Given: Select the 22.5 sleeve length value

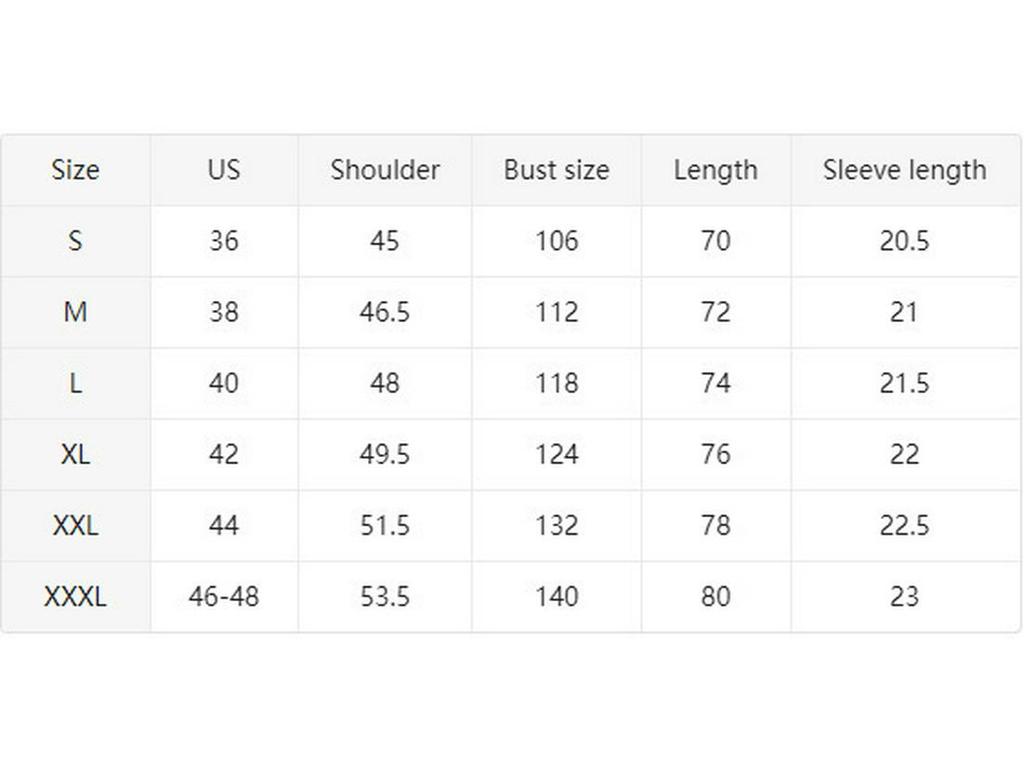Looking at the screenshot, I should [x=905, y=525].
